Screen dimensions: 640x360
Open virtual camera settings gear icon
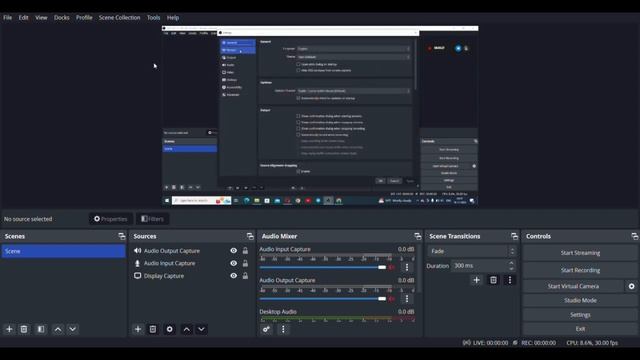point(631,286)
